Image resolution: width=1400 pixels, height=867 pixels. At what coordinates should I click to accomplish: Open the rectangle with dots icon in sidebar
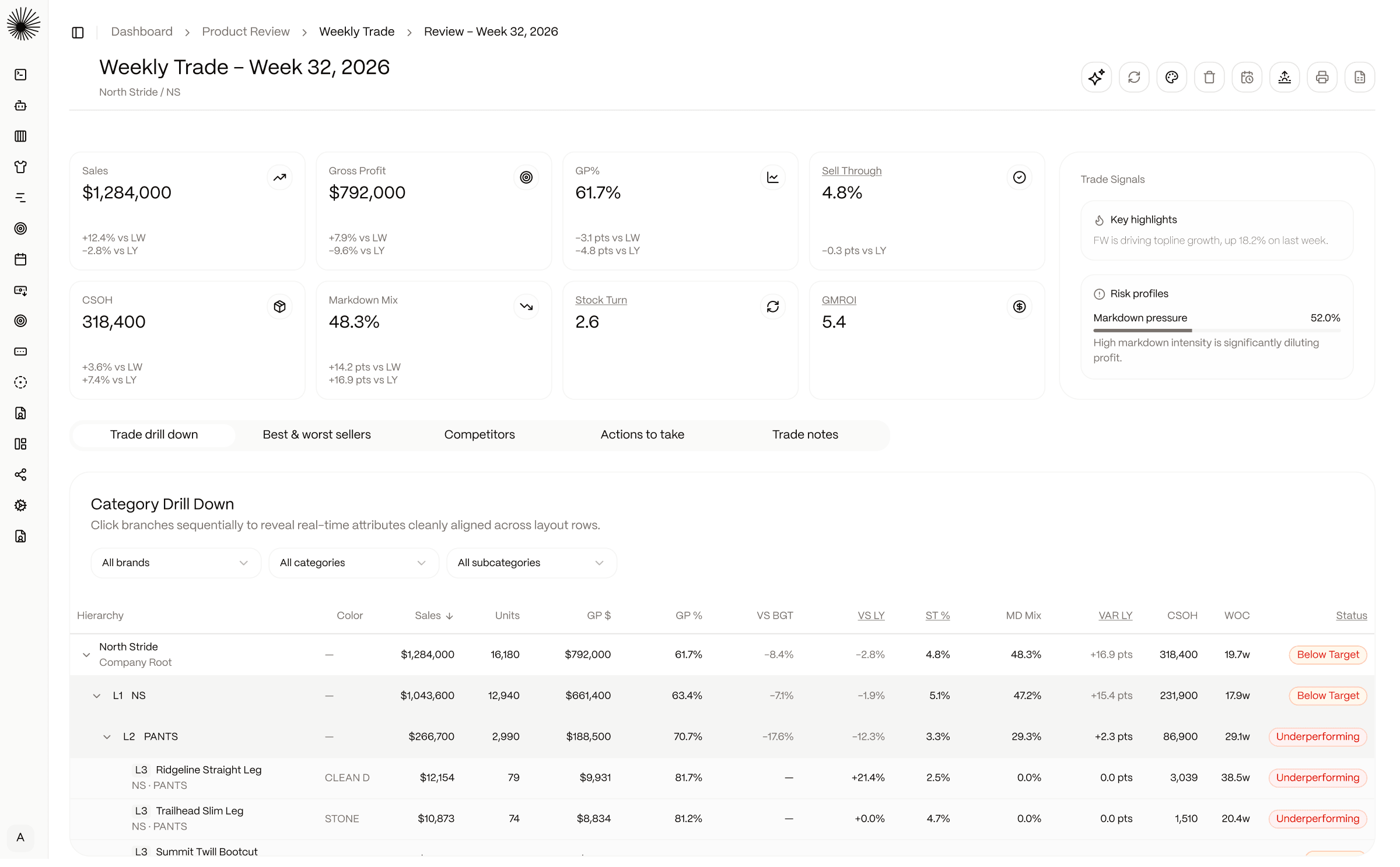coord(20,352)
